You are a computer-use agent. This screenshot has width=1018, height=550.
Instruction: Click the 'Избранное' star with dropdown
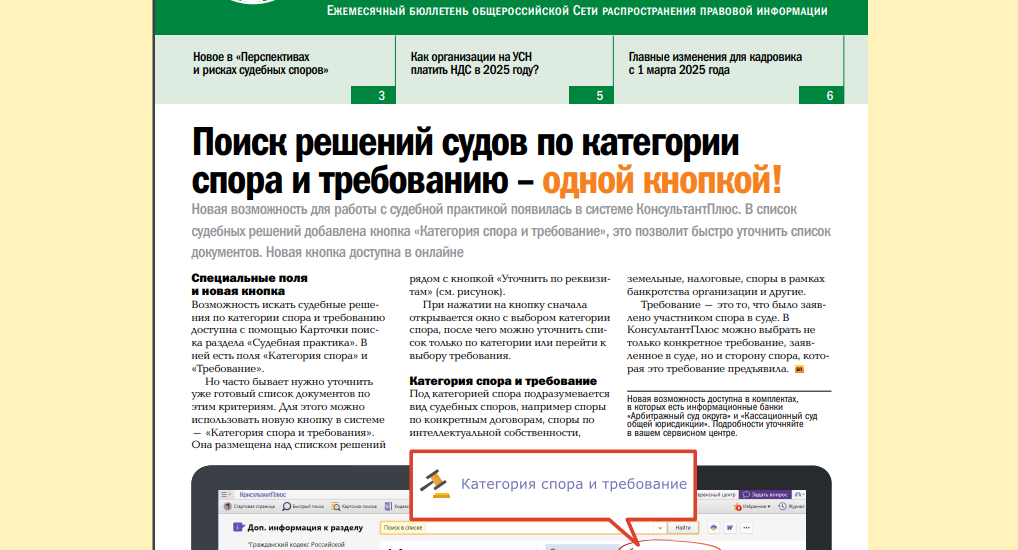[751, 506]
